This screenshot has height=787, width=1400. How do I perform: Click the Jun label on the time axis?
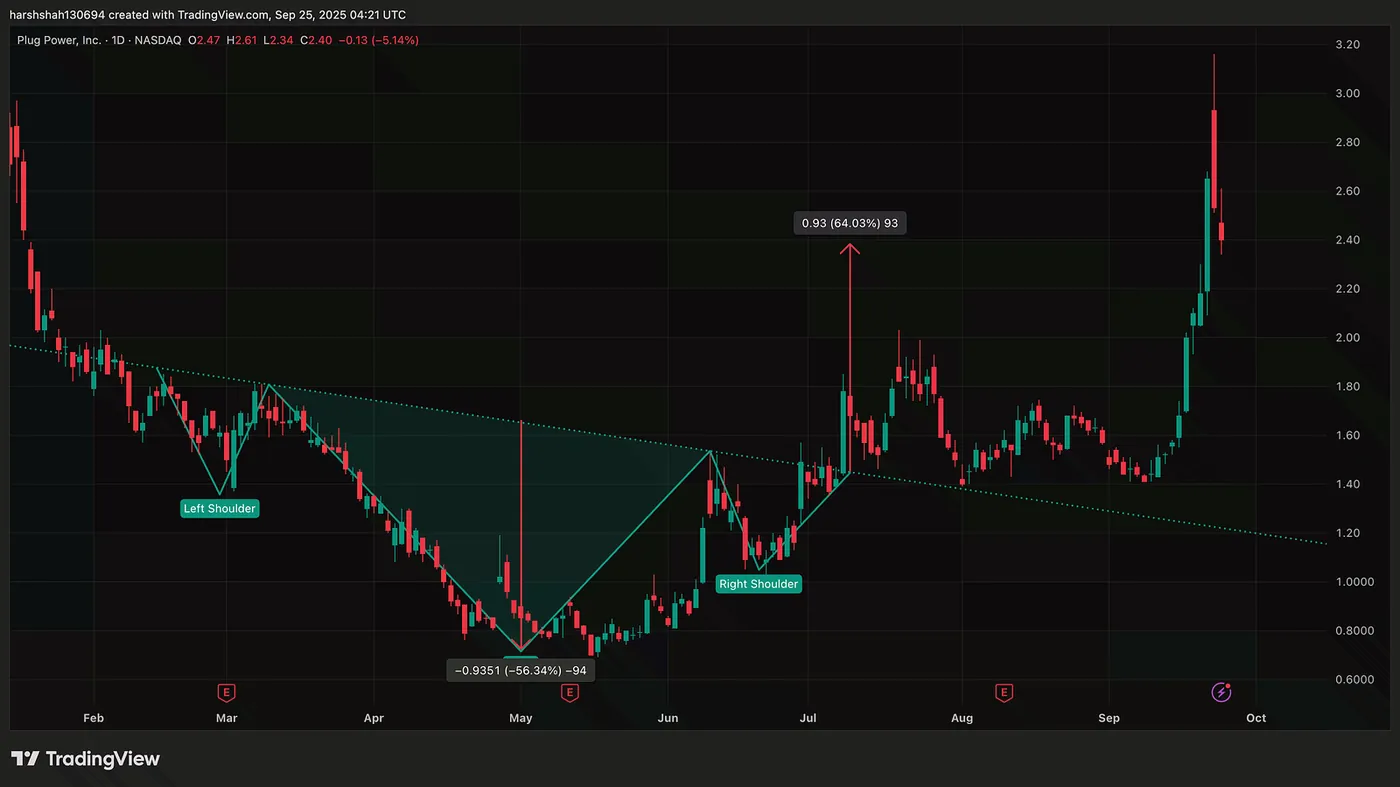[668, 718]
